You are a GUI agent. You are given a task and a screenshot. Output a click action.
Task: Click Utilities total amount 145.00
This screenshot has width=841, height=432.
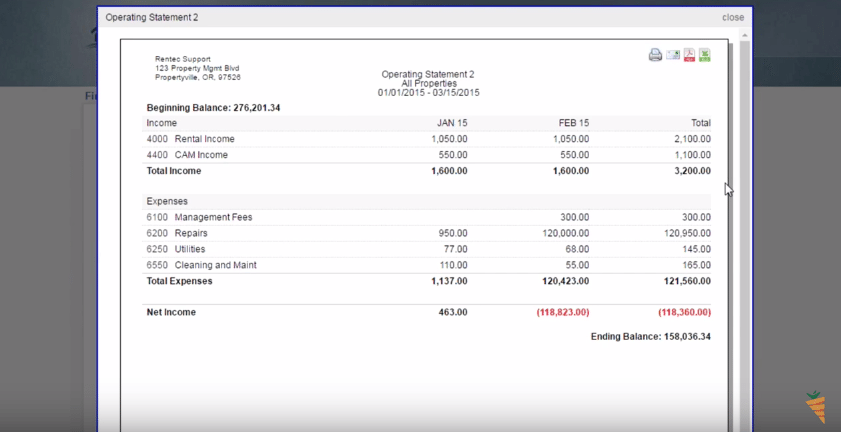click(x=697, y=250)
